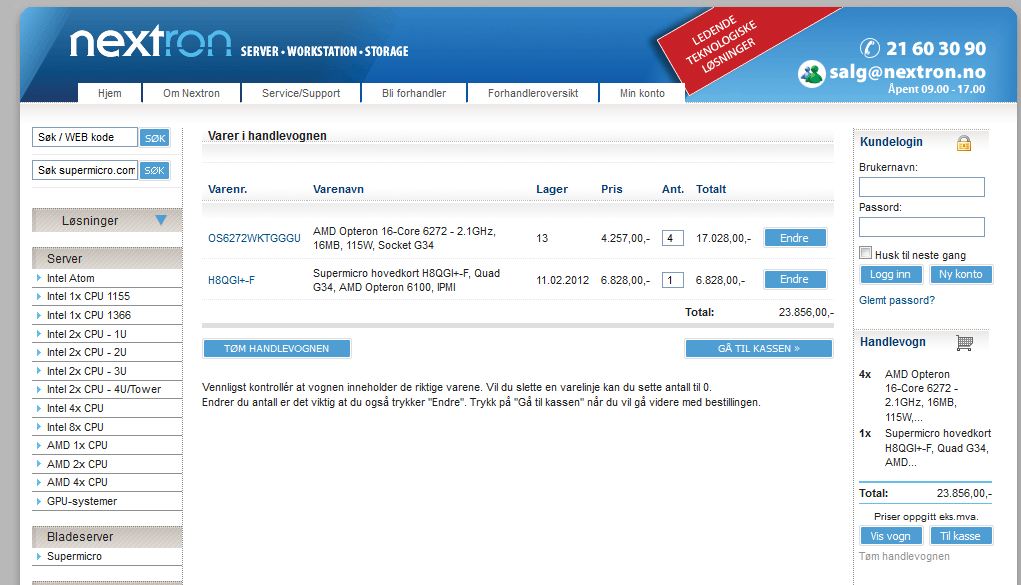Open the Intel Atom category

pos(70,278)
